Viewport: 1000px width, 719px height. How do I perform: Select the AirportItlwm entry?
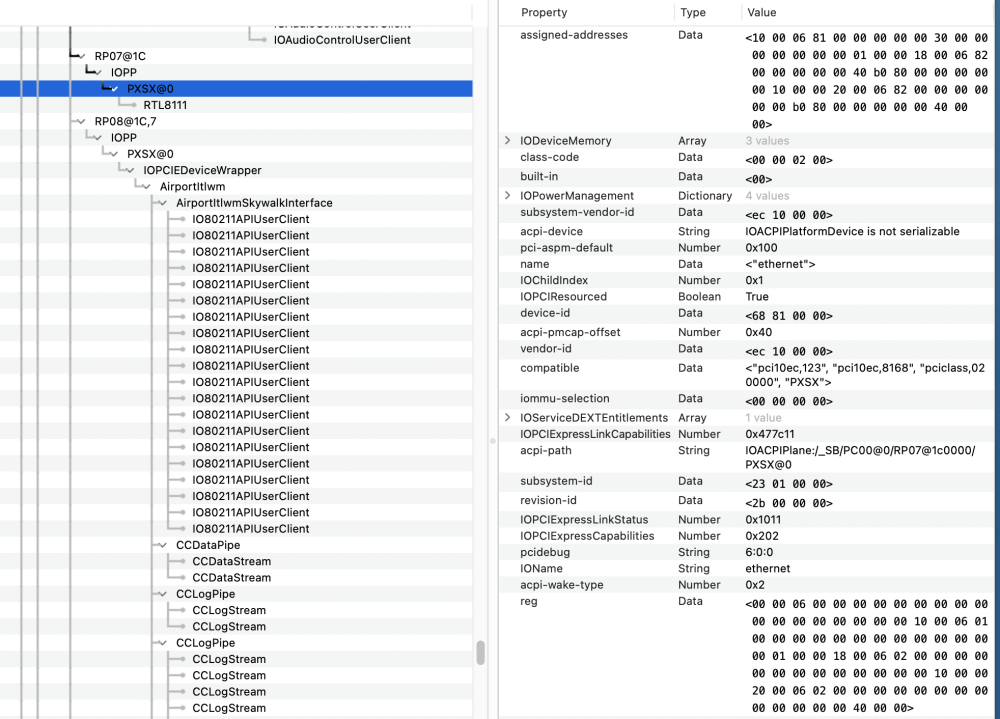(x=193, y=187)
